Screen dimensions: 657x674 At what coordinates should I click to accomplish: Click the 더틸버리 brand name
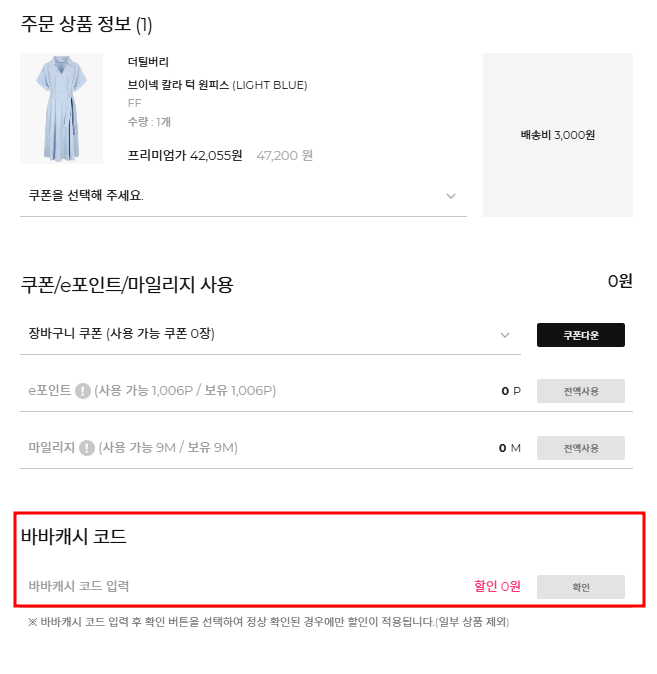[148, 62]
